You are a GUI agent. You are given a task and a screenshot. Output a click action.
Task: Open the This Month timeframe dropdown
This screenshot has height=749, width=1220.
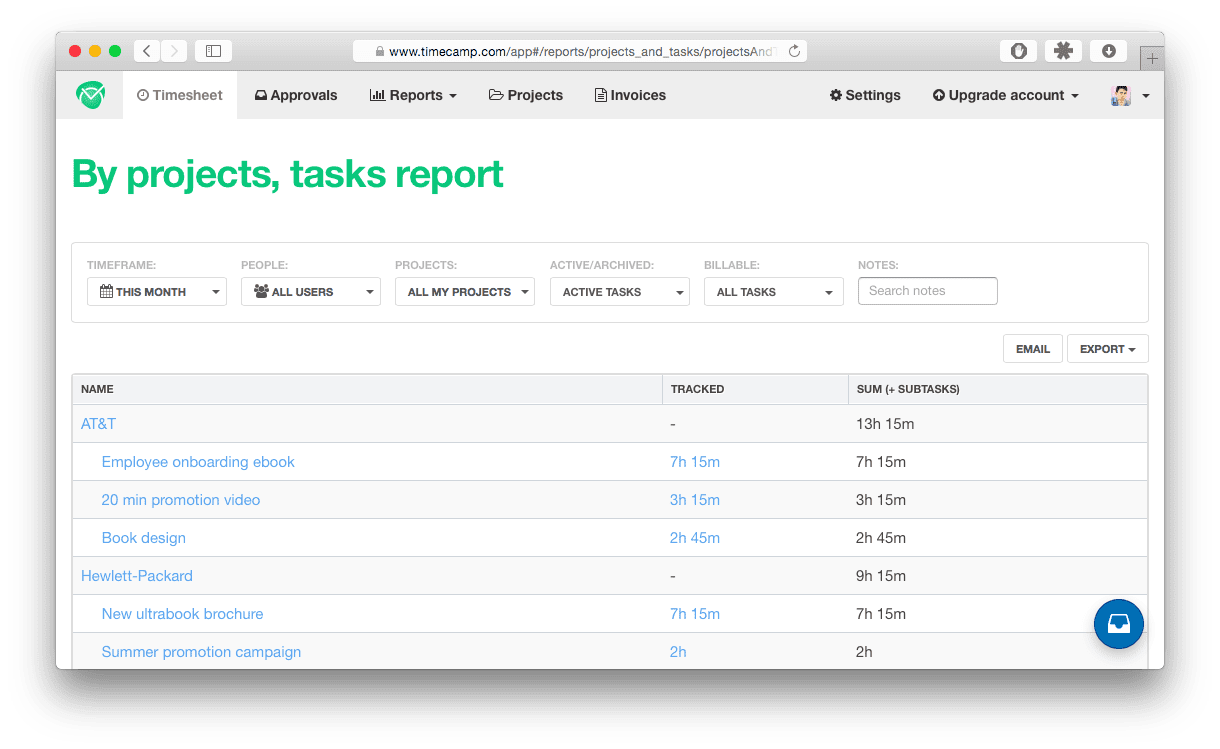coord(157,291)
